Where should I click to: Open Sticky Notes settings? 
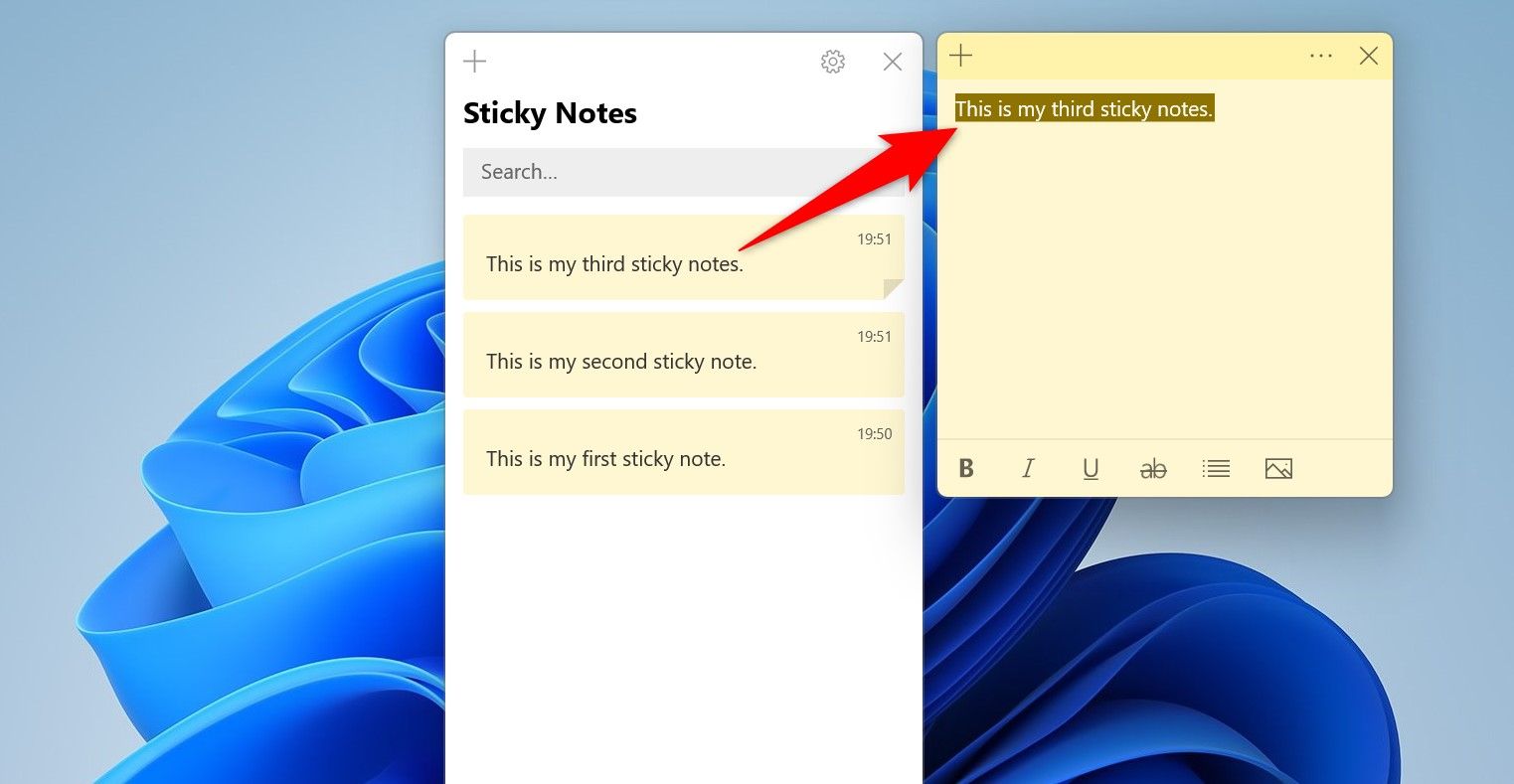(832, 62)
